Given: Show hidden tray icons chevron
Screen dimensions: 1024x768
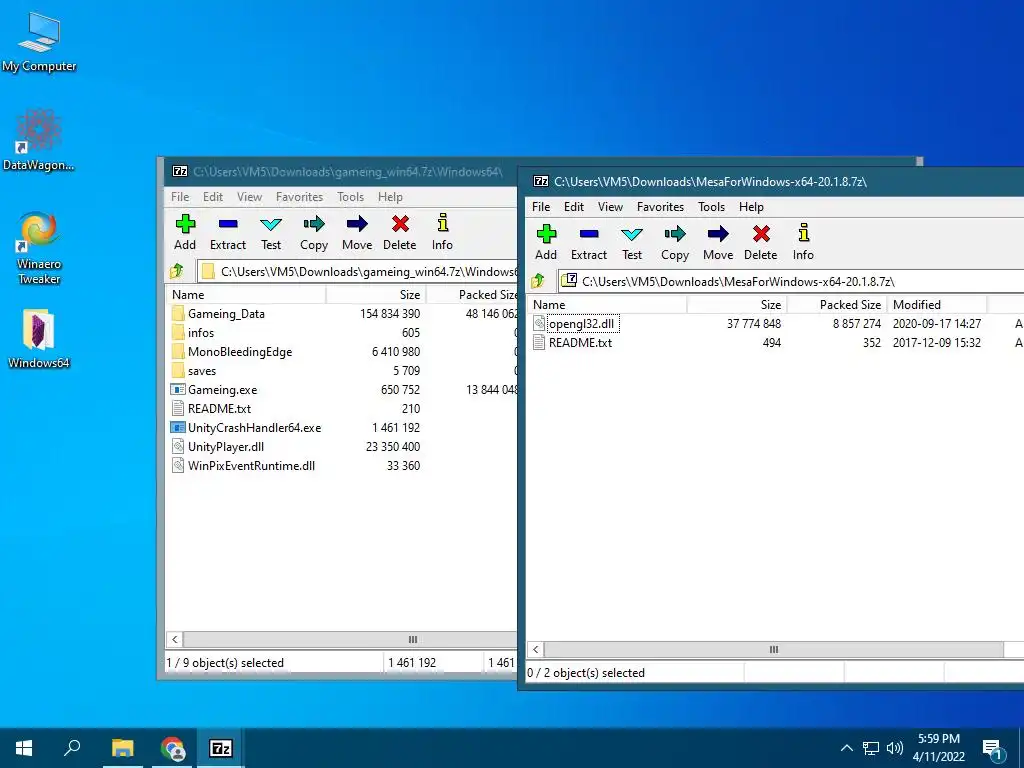Looking at the screenshot, I should coord(846,748).
